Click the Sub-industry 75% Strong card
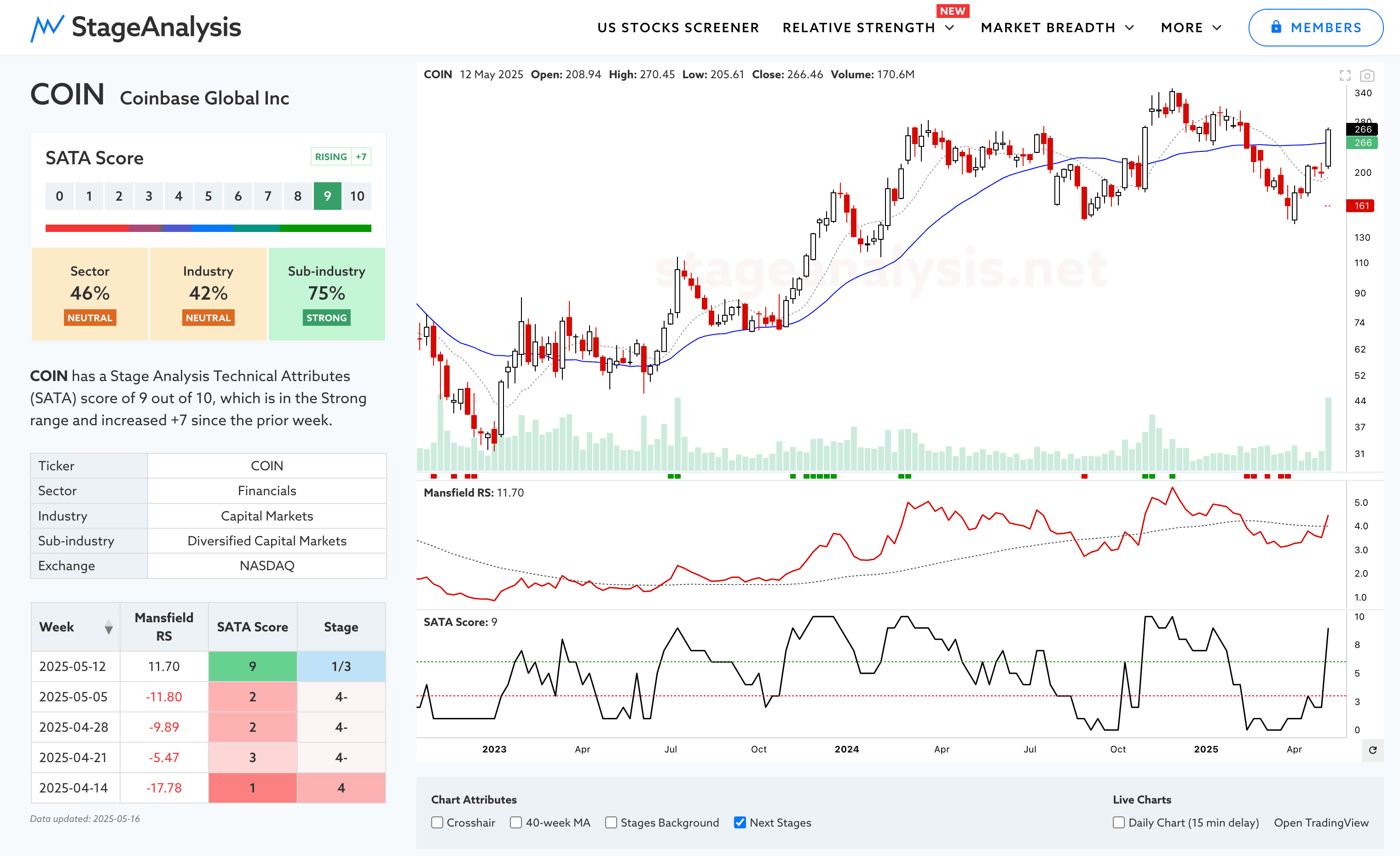The image size is (1400, 856). click(x=327, y=294)
